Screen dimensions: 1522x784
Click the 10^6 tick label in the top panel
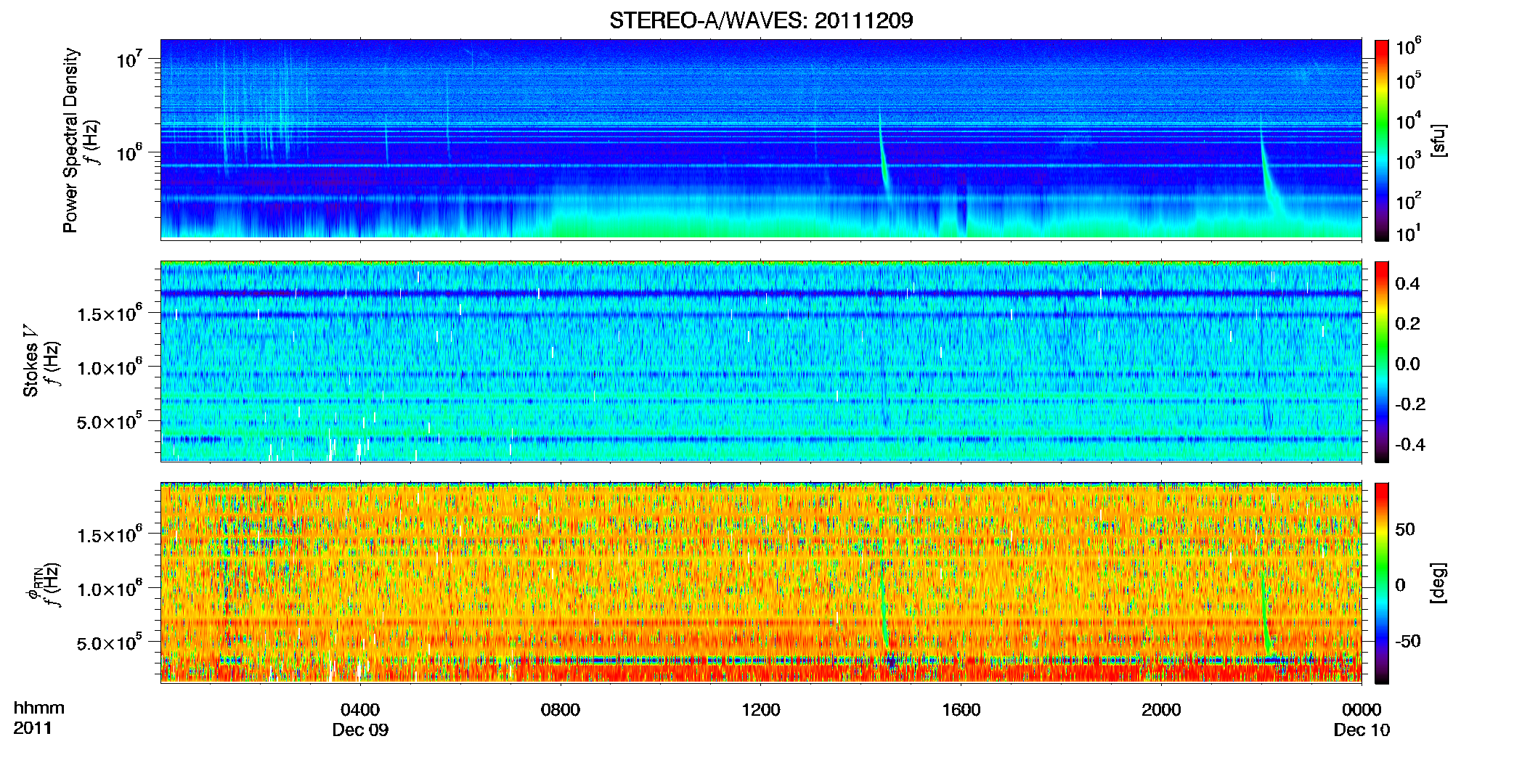coord(129,152)
